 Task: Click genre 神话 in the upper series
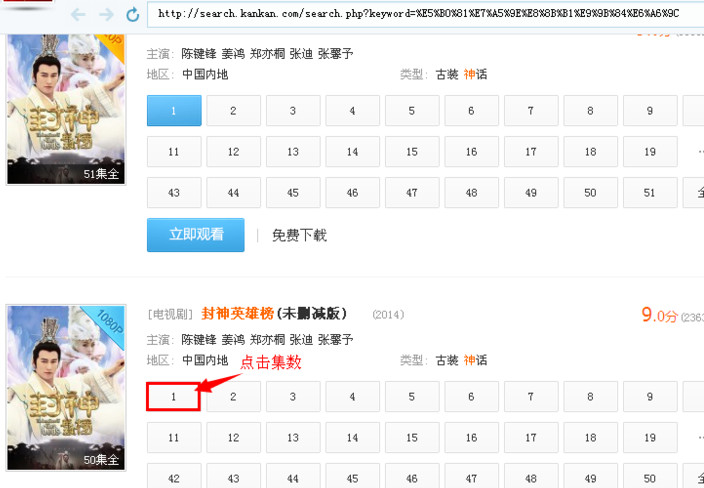(475, 74)
